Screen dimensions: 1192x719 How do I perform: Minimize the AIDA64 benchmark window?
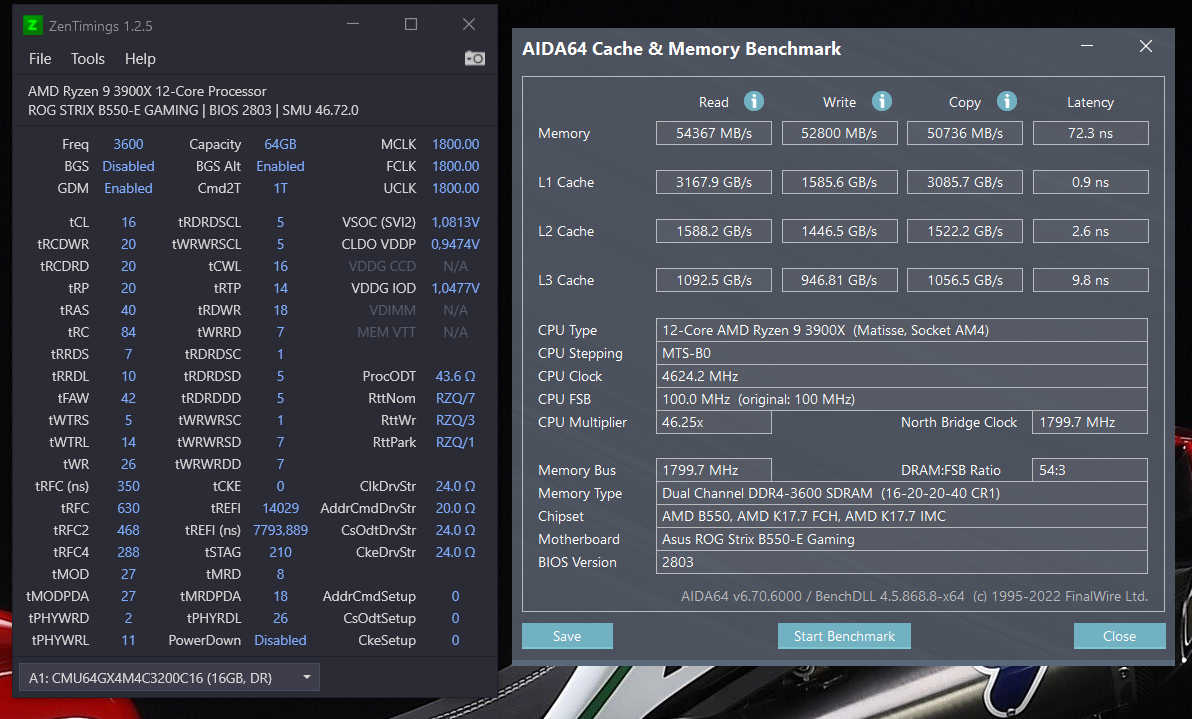[1087, 46]
